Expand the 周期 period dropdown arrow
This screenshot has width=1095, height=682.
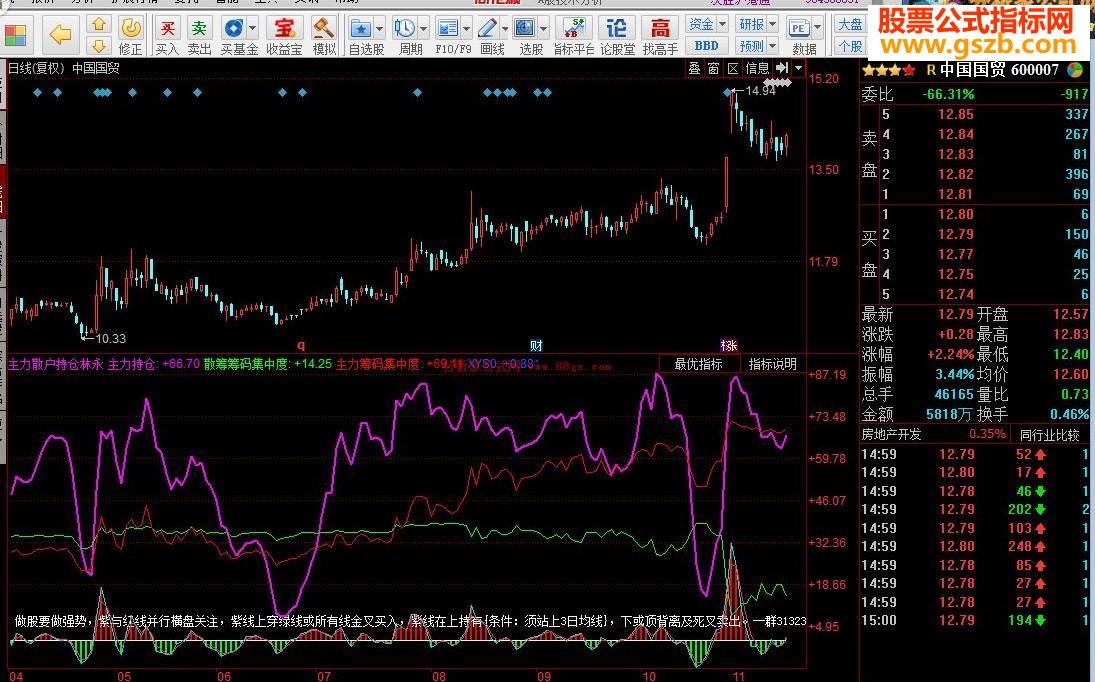[423, 29]
